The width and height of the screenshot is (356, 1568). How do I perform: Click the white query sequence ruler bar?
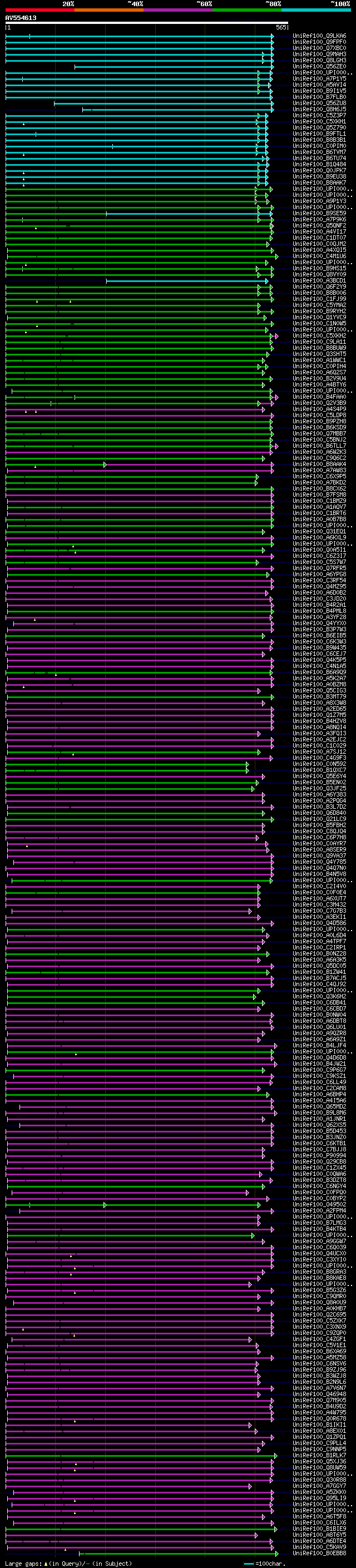[147, 23]
